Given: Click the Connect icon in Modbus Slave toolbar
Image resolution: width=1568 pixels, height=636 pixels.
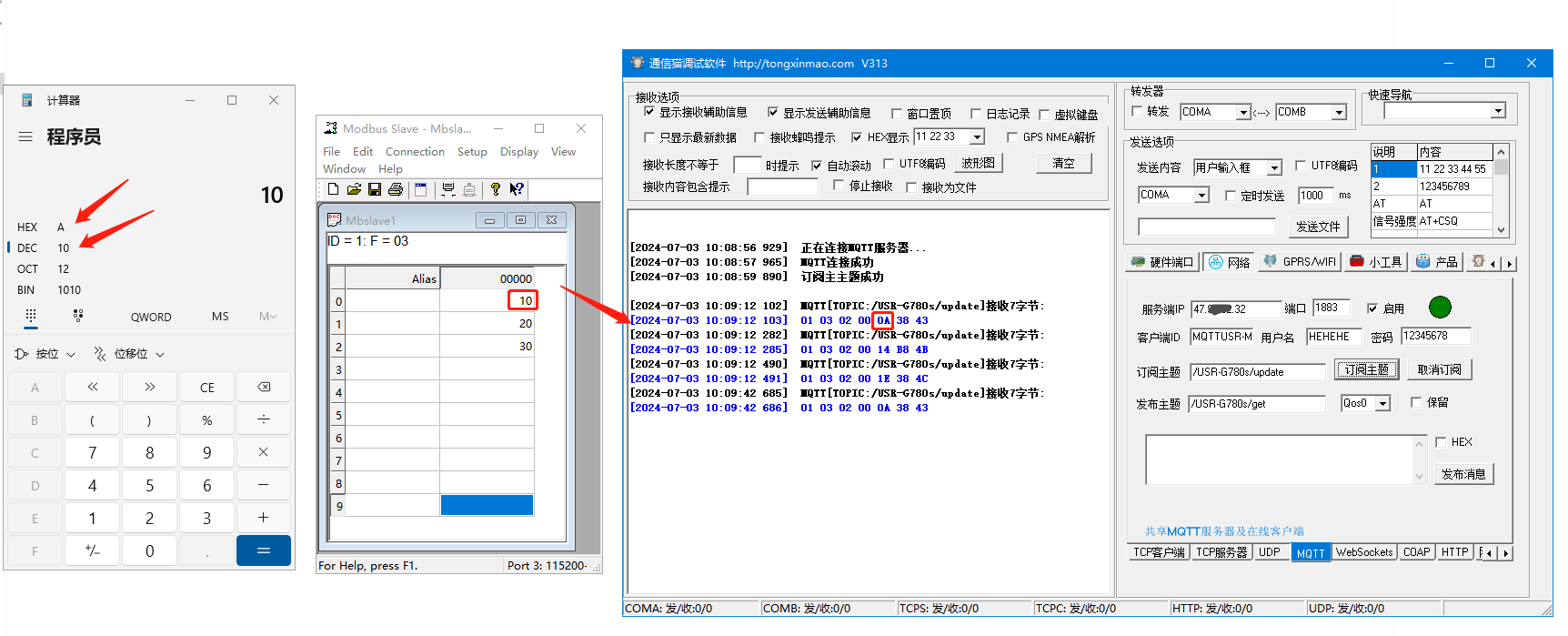Looking at the screenshot, I should click(x=448, y=189).
